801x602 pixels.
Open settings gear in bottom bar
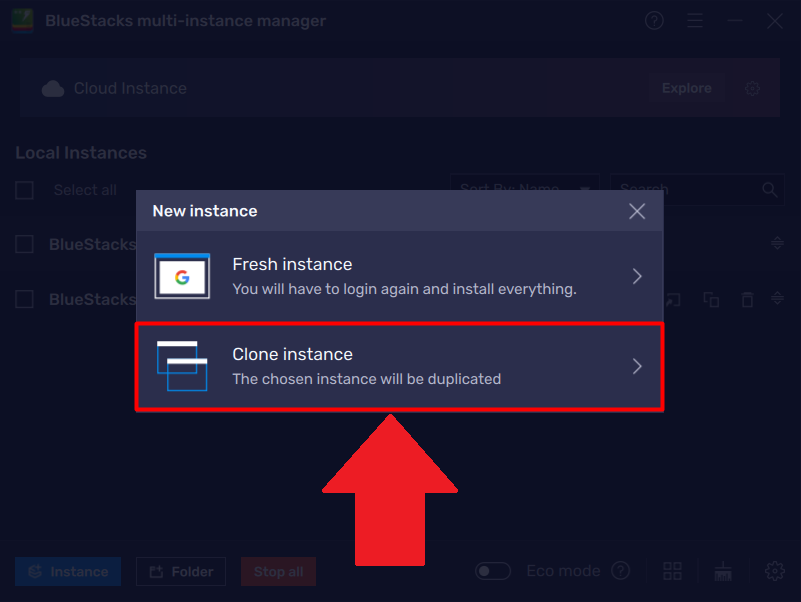point(774,571)
